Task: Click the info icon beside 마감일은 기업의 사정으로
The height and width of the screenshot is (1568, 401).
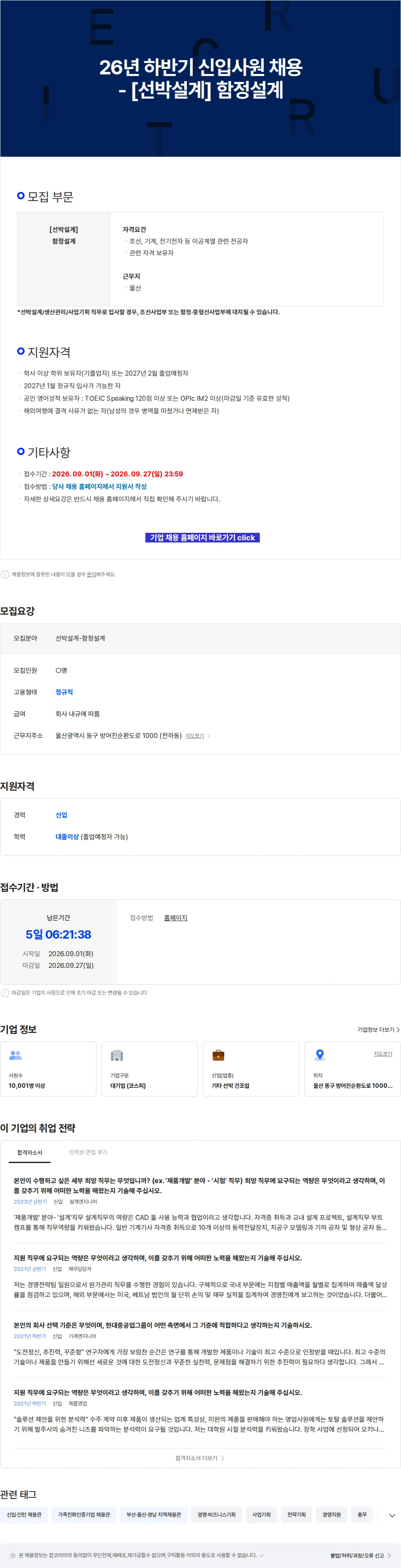Action: pos(5,993)
